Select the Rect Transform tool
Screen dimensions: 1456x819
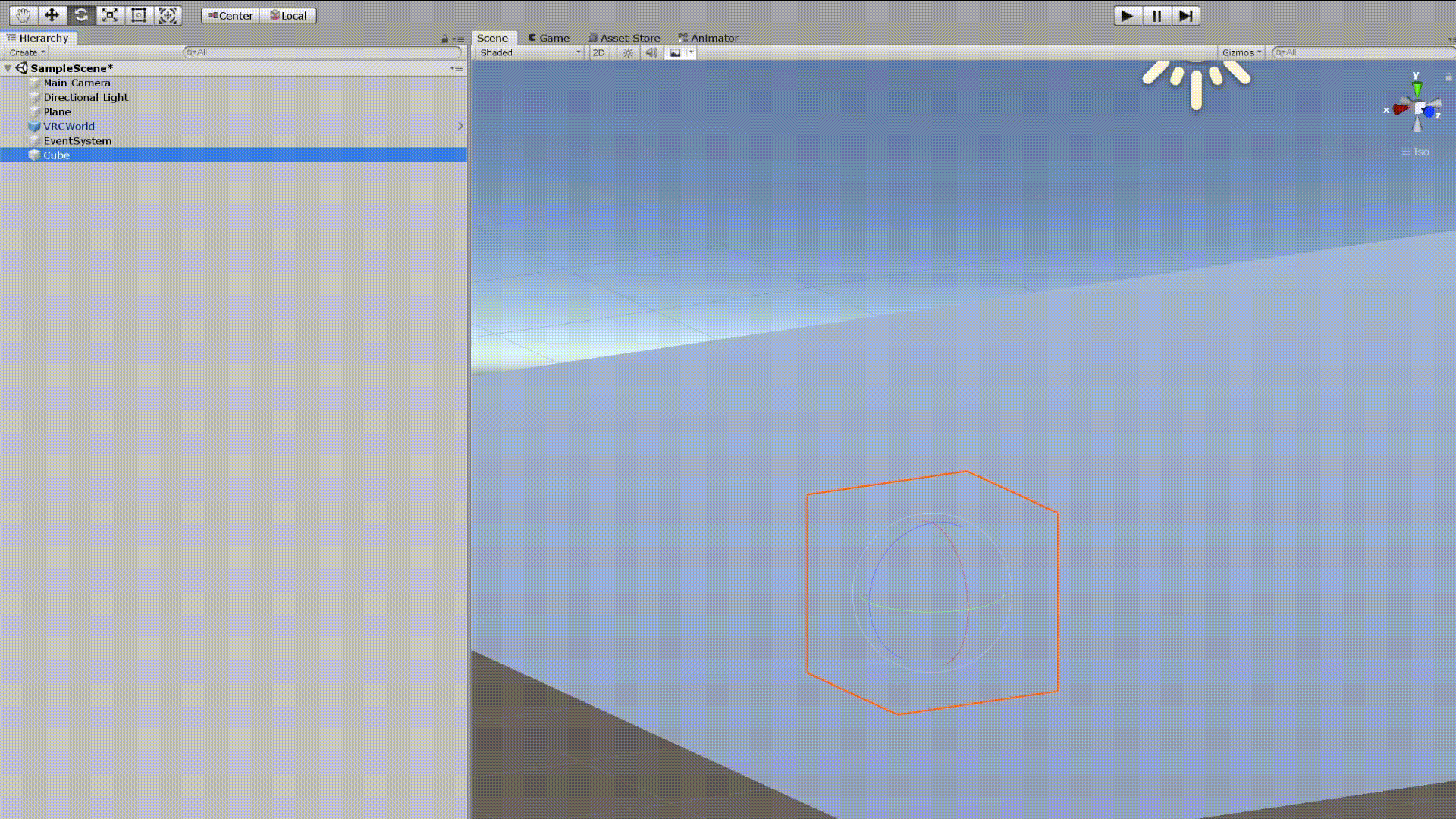pyautogui.click(x=139, y=15)
